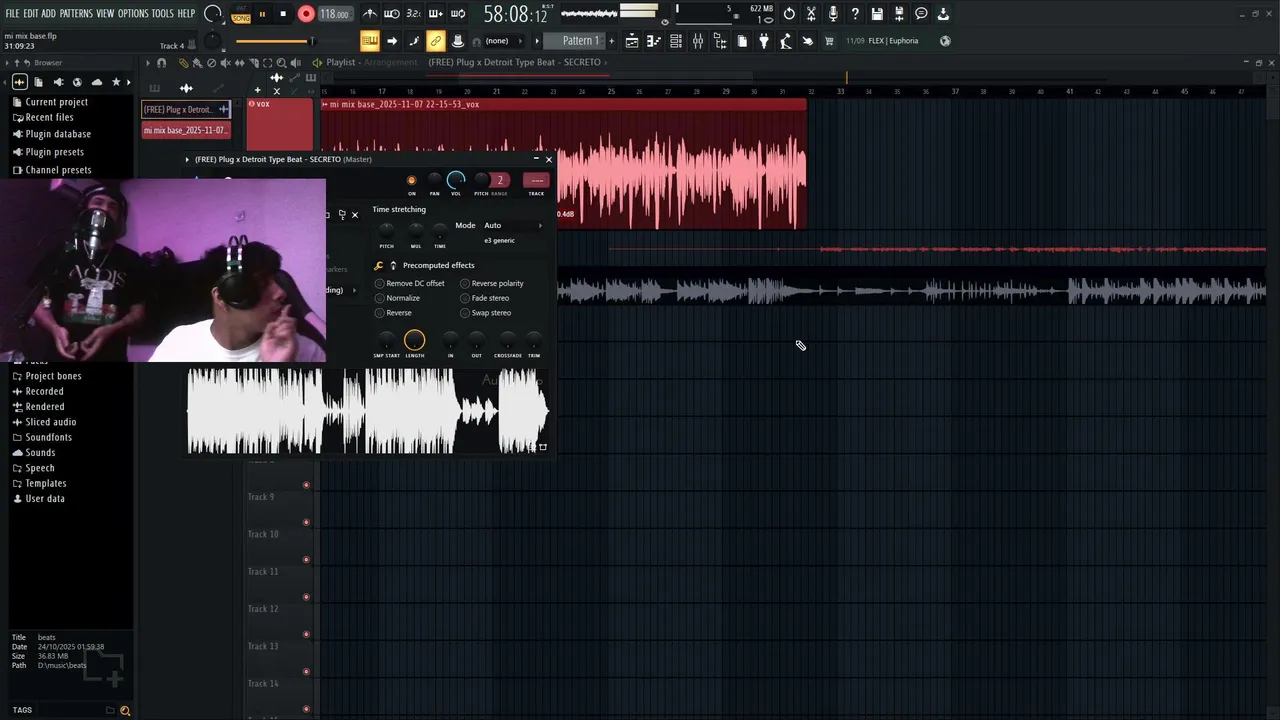Adjust the channel VOL knob
The width and height of the screenshot is (1280, 720).
(456, 180)
